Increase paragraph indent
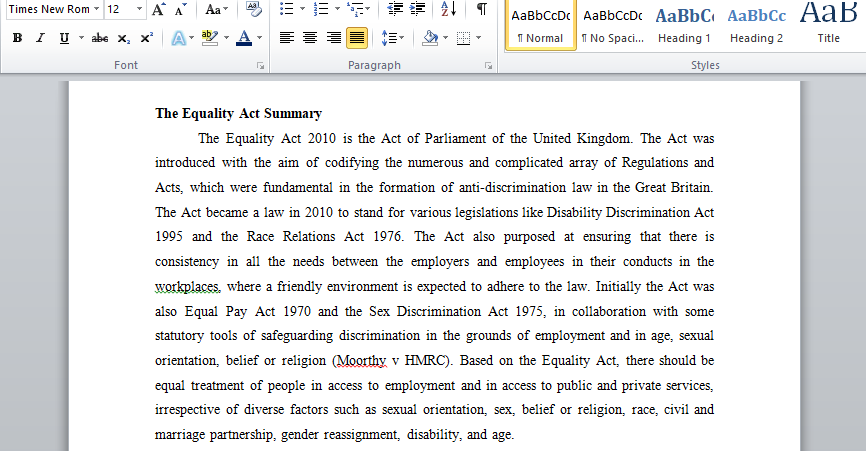This screenshot has height=451, width=866. point(418,9)
